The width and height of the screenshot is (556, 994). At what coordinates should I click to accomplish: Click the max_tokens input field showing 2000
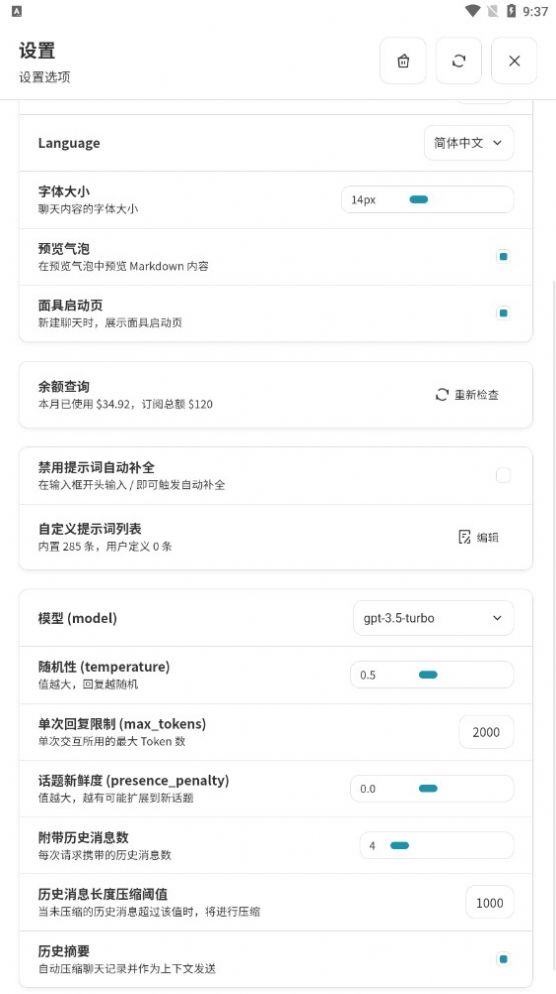click(486, 732)
